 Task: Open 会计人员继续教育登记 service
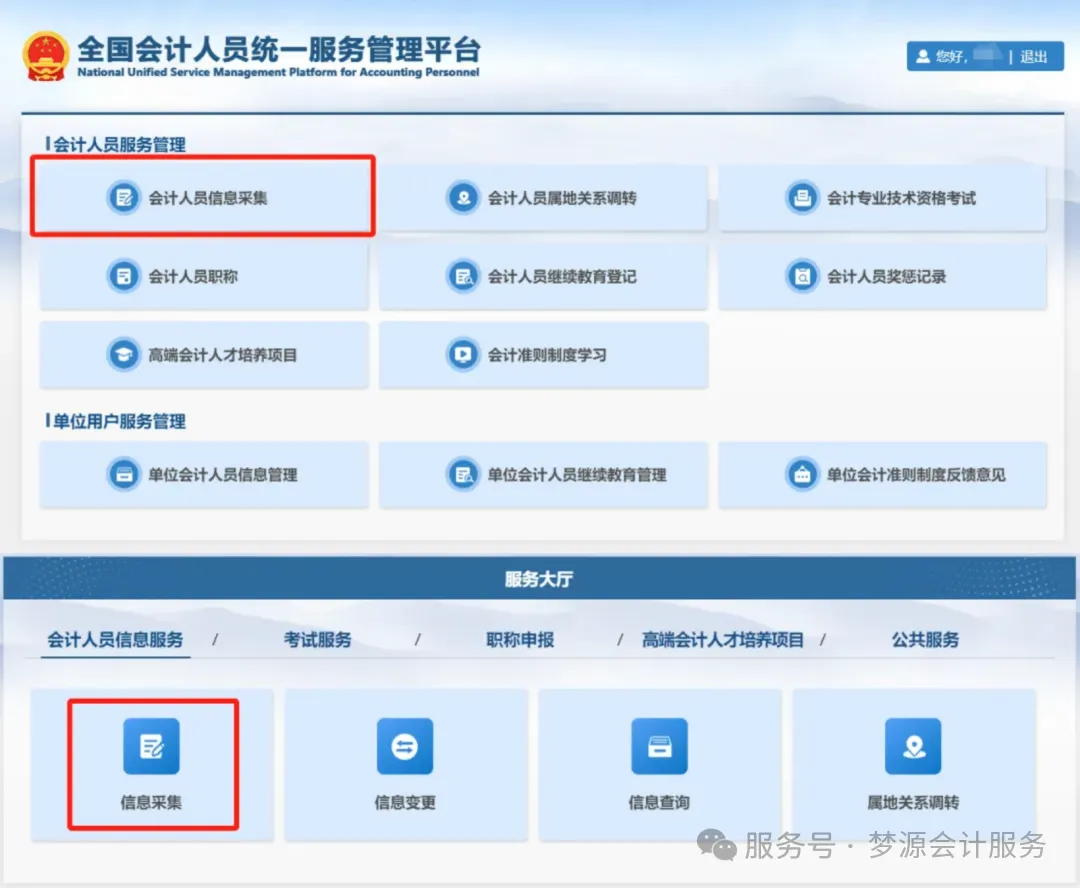tap(543, 277)
